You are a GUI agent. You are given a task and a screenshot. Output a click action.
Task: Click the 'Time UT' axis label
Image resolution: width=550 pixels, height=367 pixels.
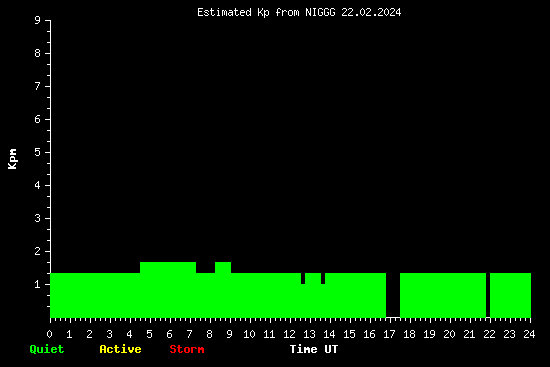pos(314,349)
